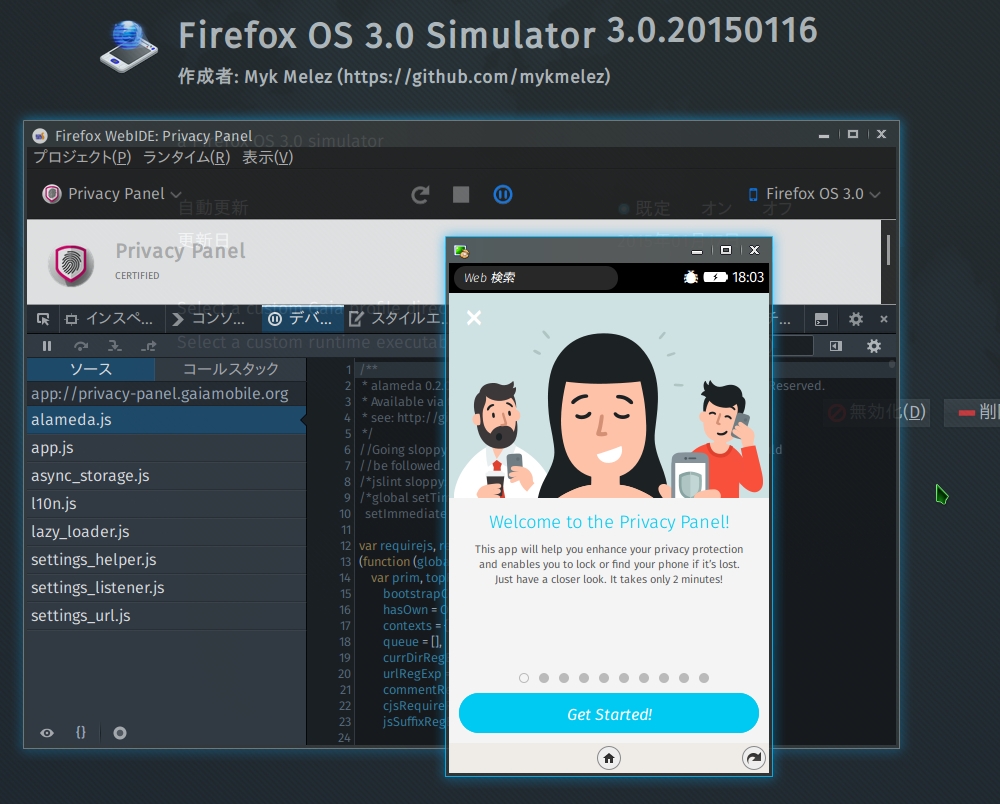Open the 表示(V) menu
The height and width of the screenshot is (804, 1000).
pos(267,157)
